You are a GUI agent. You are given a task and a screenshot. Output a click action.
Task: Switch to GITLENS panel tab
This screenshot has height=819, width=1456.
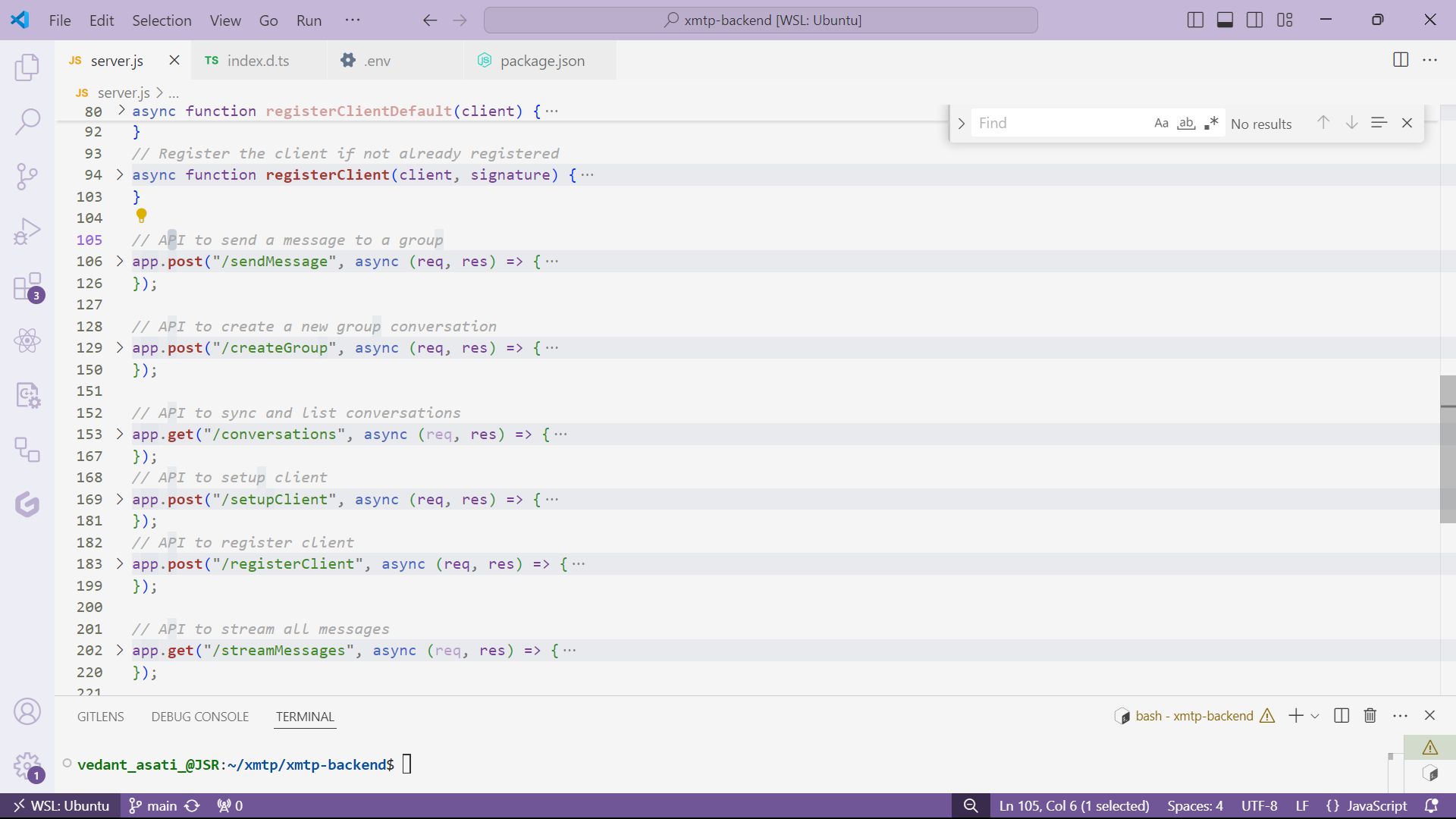point(100,717)
